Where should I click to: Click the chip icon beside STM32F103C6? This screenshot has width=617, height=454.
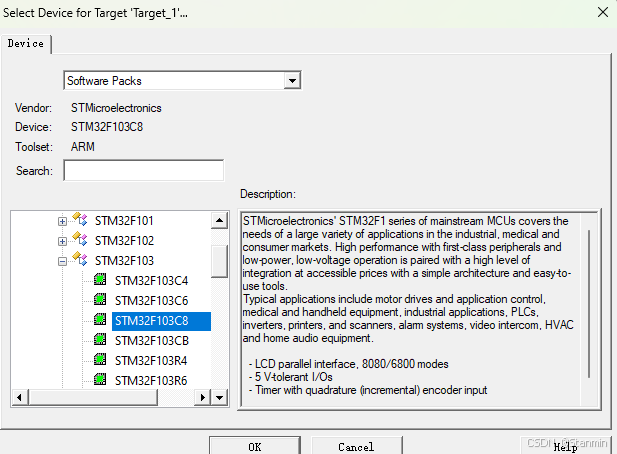click(x=100, y=300)
